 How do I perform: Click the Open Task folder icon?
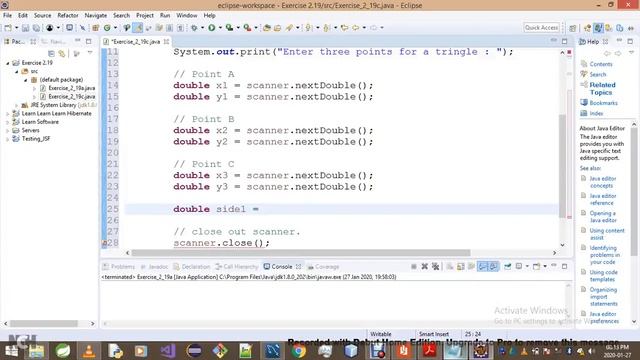pos(278,28)
